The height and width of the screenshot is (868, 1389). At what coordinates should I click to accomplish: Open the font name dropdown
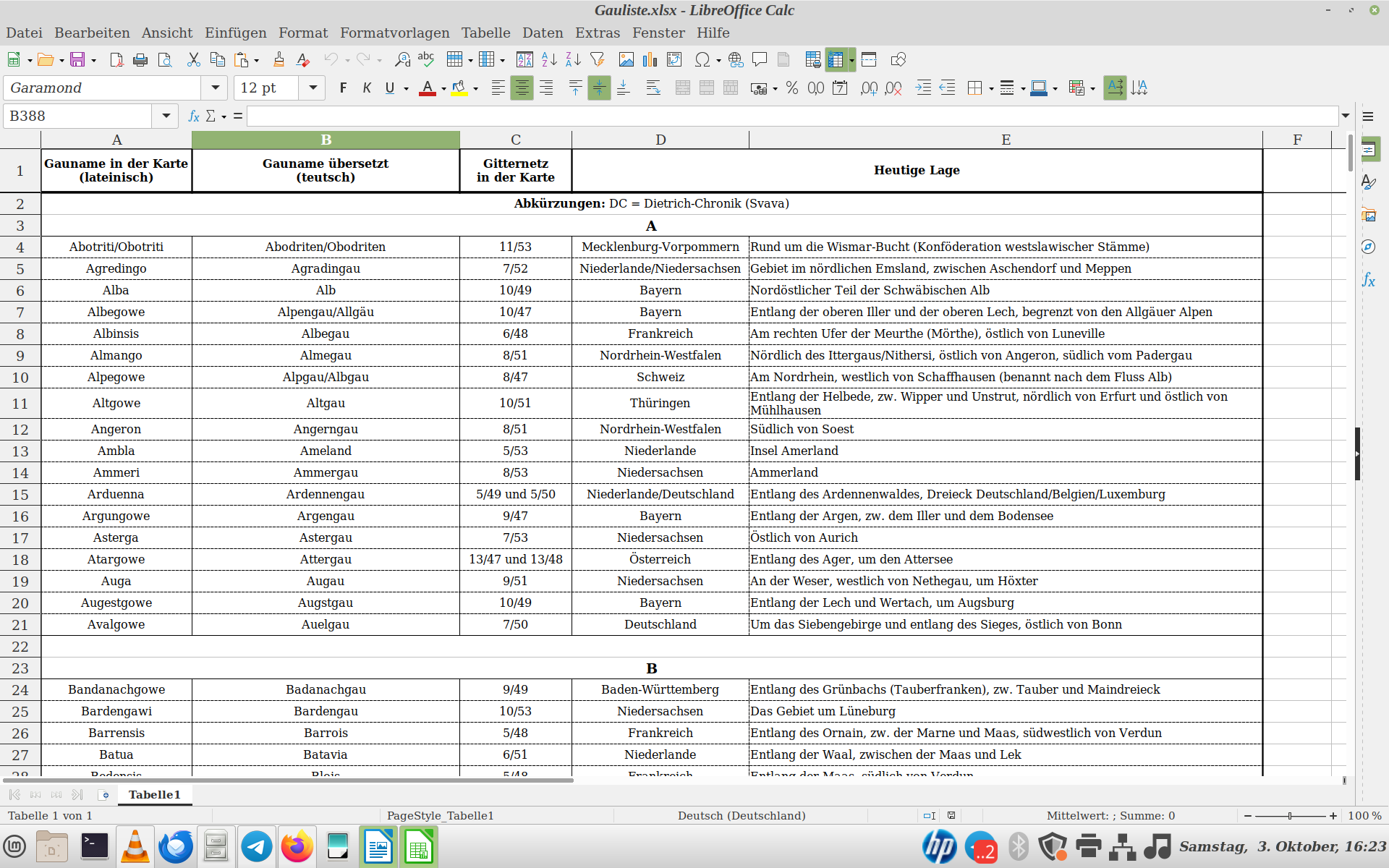pyautogui.click(x=215, y=88)
